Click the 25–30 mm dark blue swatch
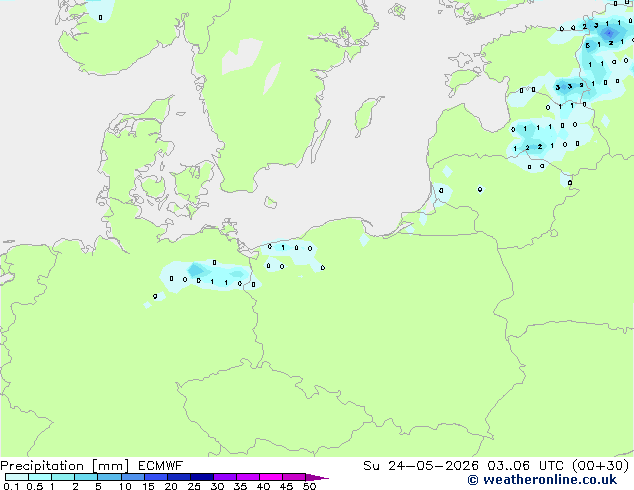 click(202, 477)
